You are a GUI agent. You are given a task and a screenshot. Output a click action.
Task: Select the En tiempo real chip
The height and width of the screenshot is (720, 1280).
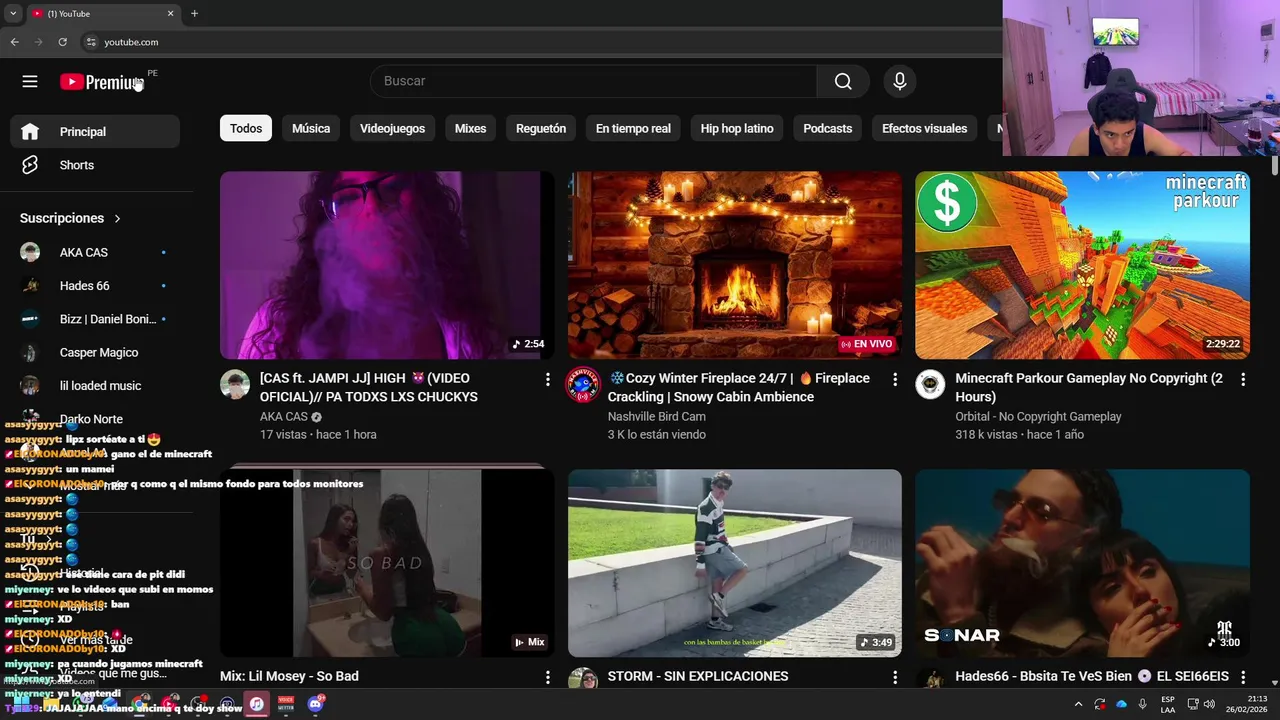coord(633,128)
